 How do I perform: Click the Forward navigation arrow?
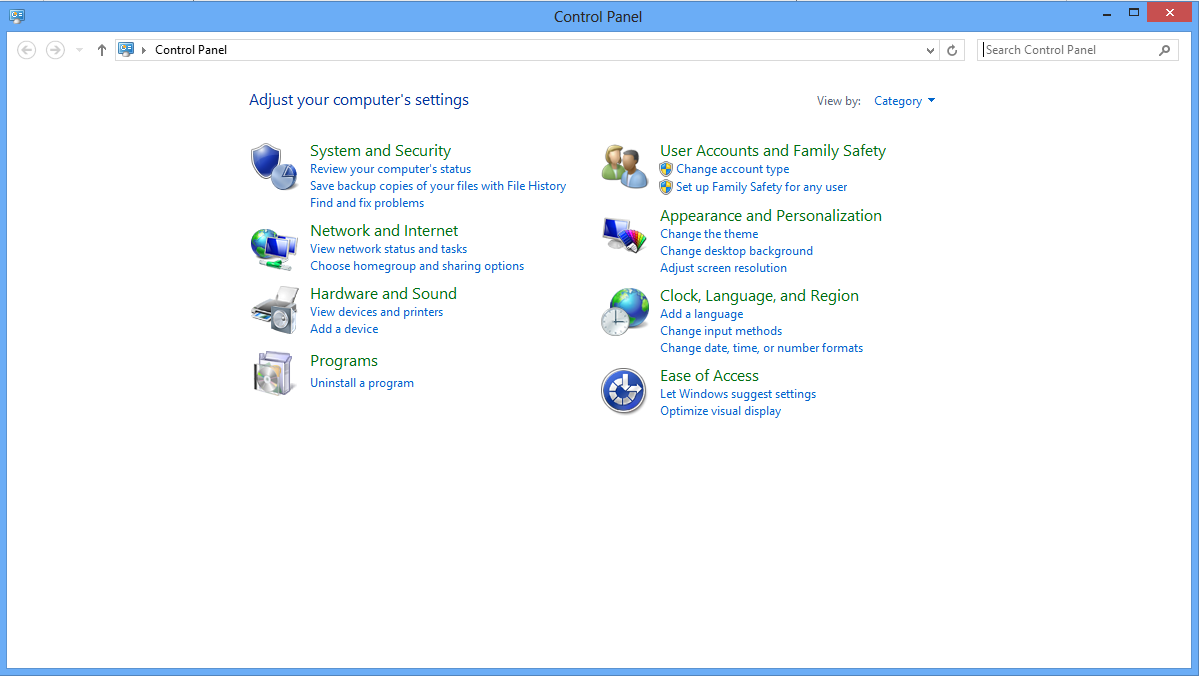pyautogui.click(x=55, y=50)
